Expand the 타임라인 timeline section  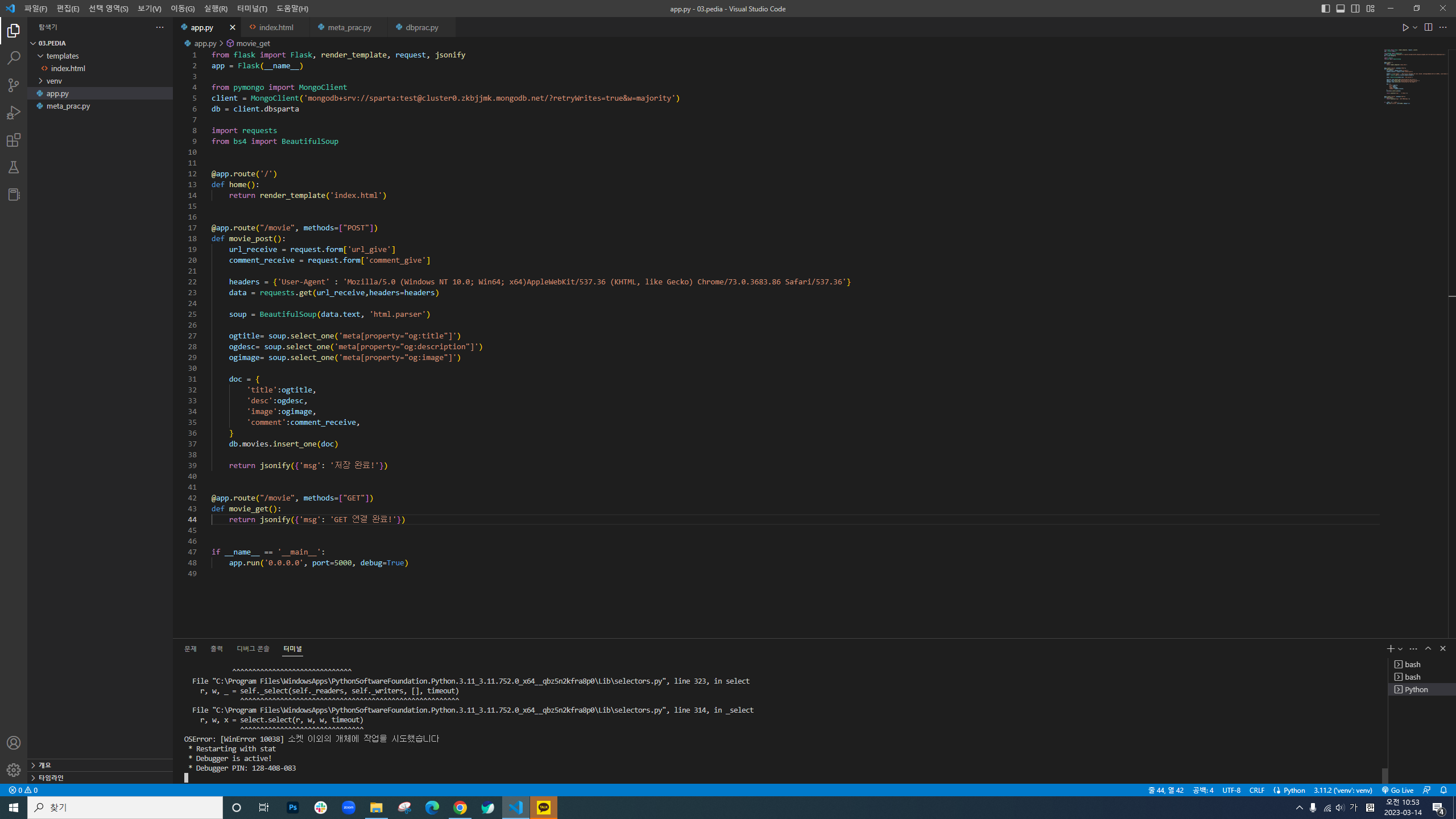100,777
